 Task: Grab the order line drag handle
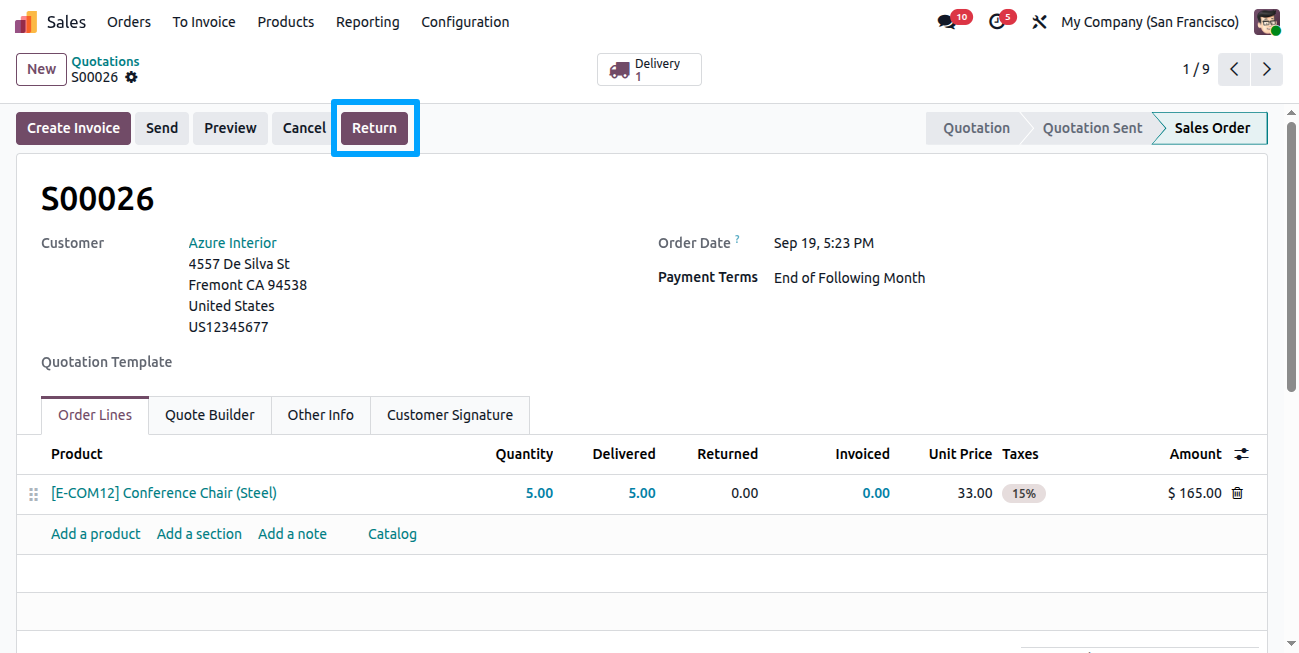(33, 494)
